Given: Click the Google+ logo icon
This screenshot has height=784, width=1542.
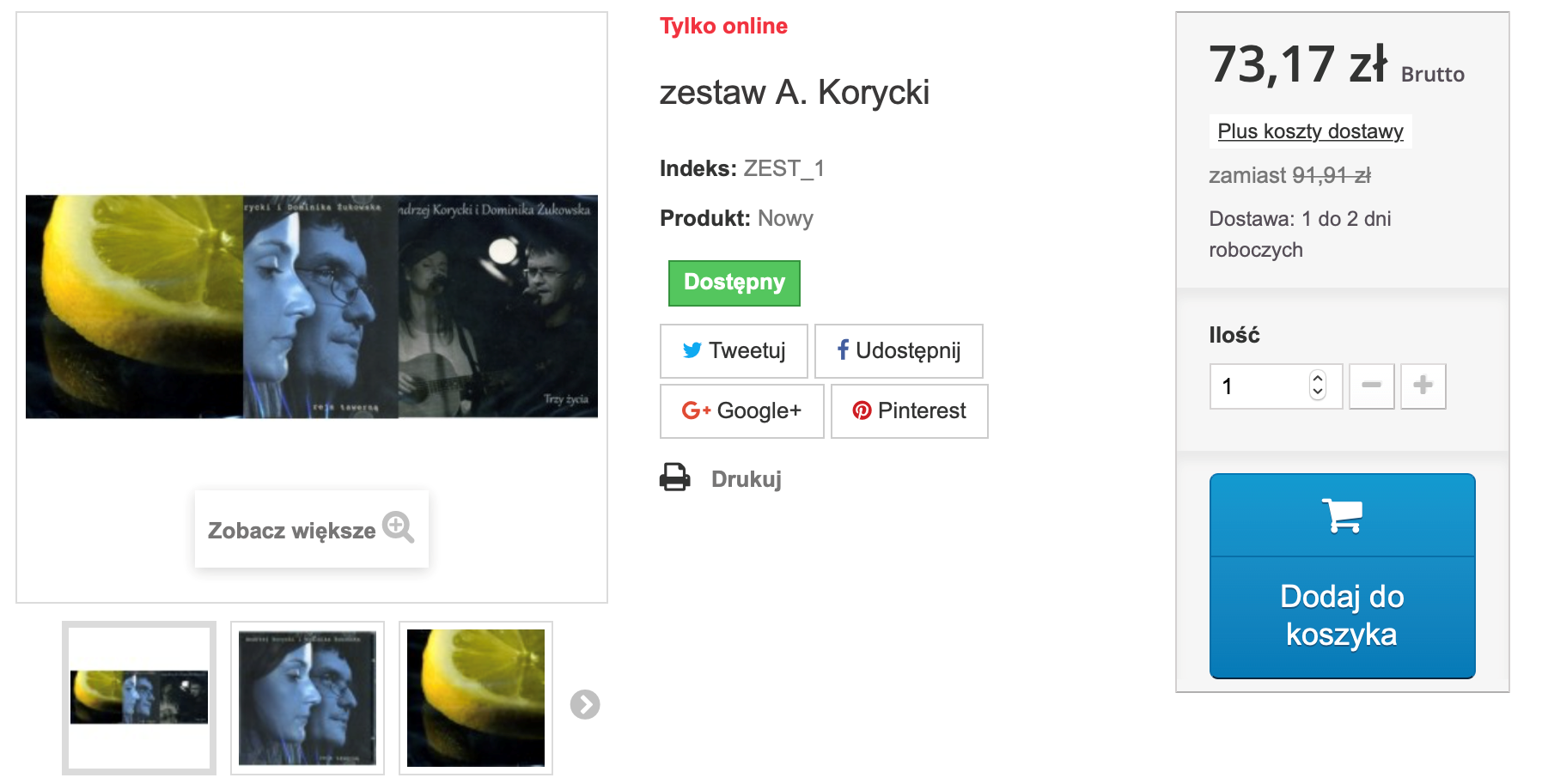Looking at the screenshot, I should tap(696, 410).
